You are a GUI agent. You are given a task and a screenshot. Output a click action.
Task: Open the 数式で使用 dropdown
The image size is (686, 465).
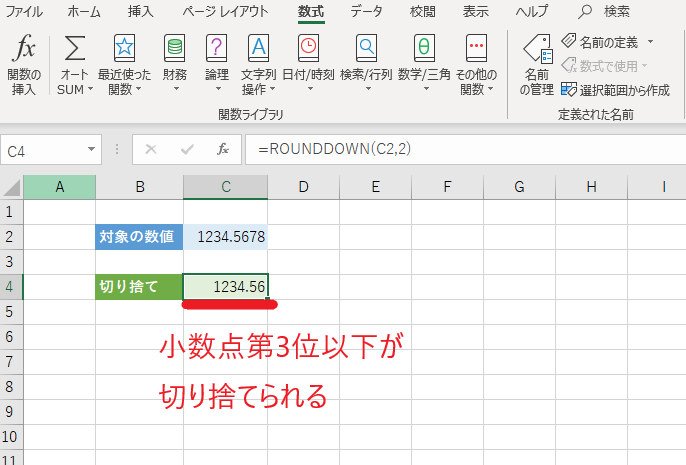click(x=604, y=66)
